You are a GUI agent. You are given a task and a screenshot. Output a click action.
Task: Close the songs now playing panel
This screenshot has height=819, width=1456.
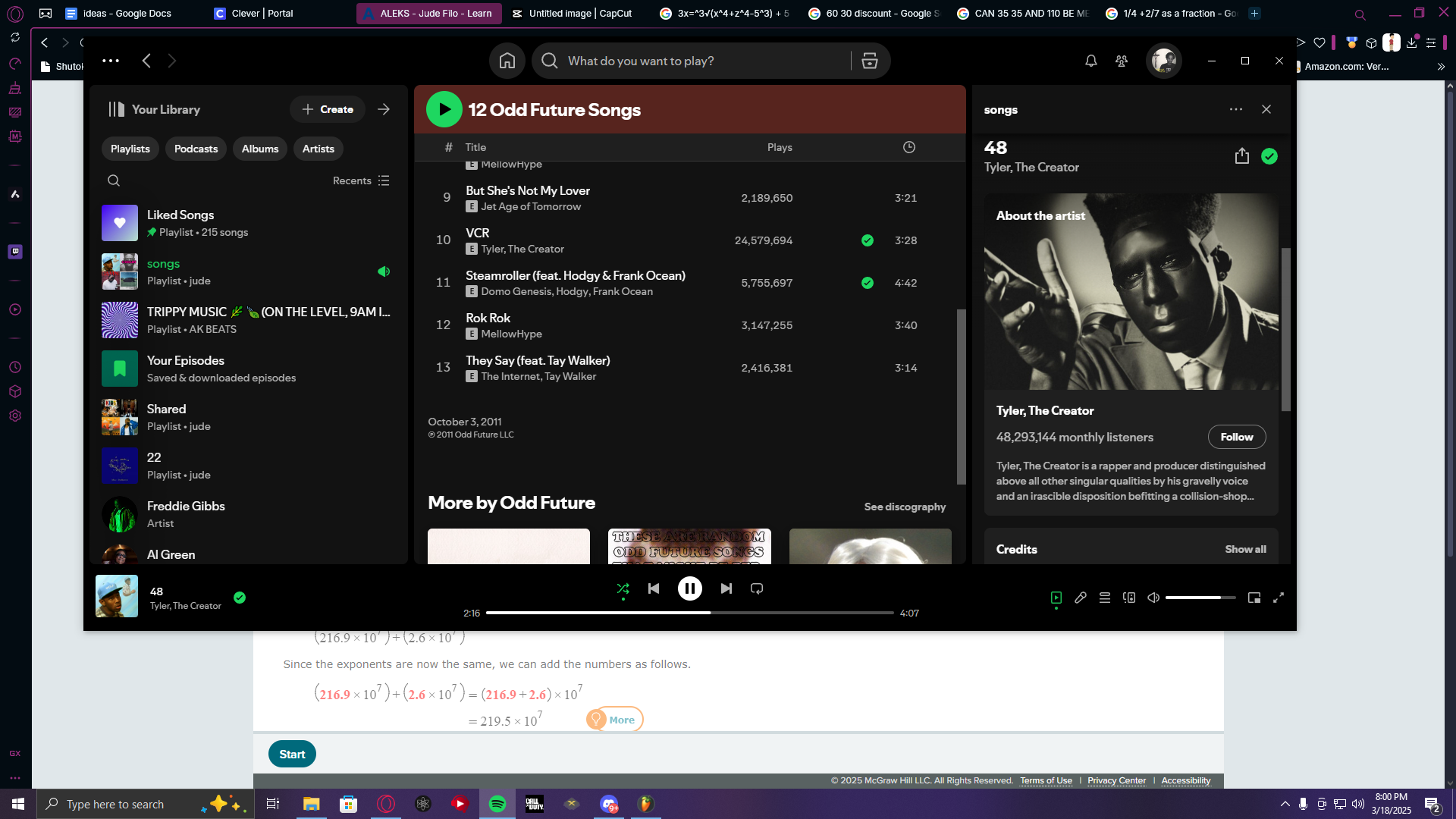[x=1266, y=109]
